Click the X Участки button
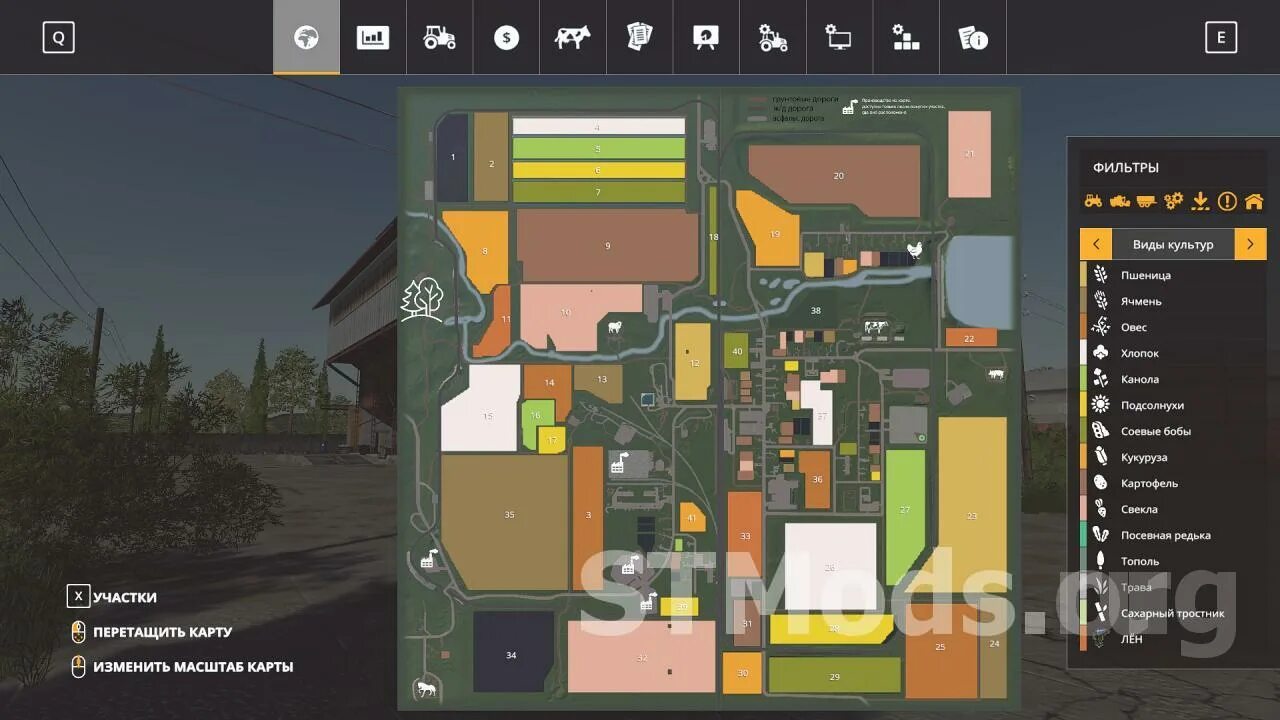 (112, 597)
